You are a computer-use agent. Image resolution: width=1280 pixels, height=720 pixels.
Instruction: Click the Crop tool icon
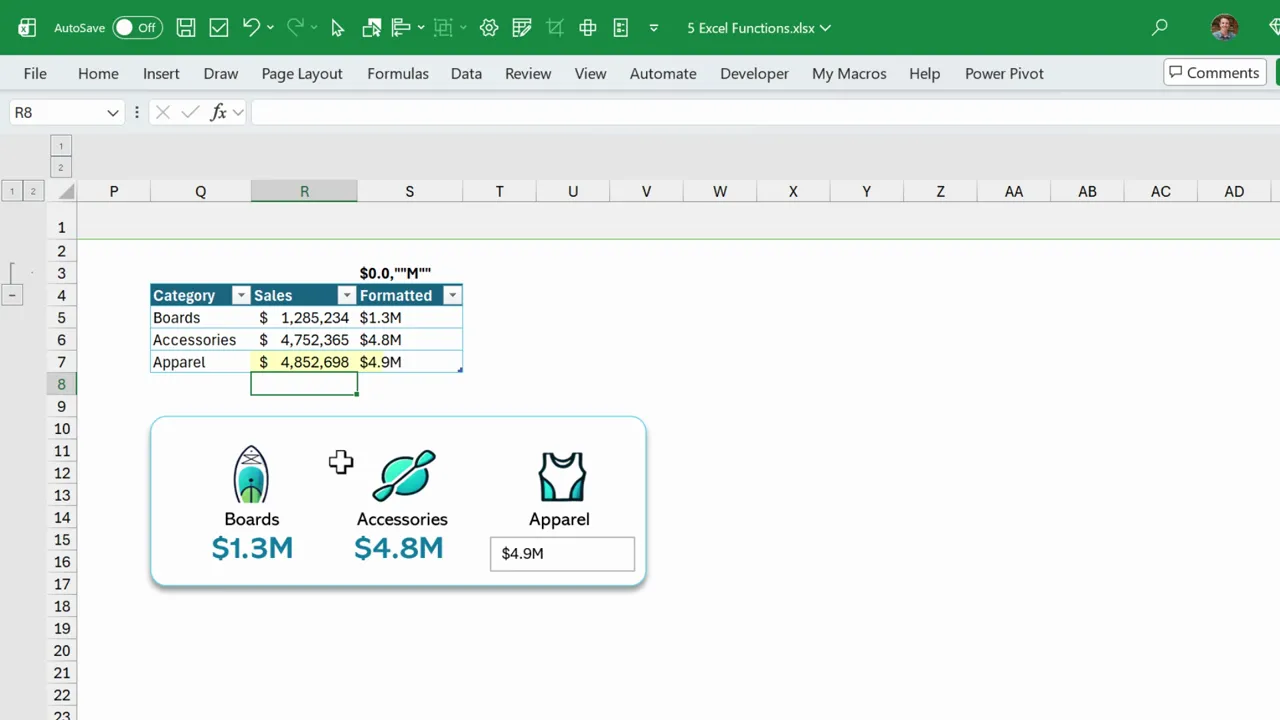pyautogui.click(x=555, y=27)
